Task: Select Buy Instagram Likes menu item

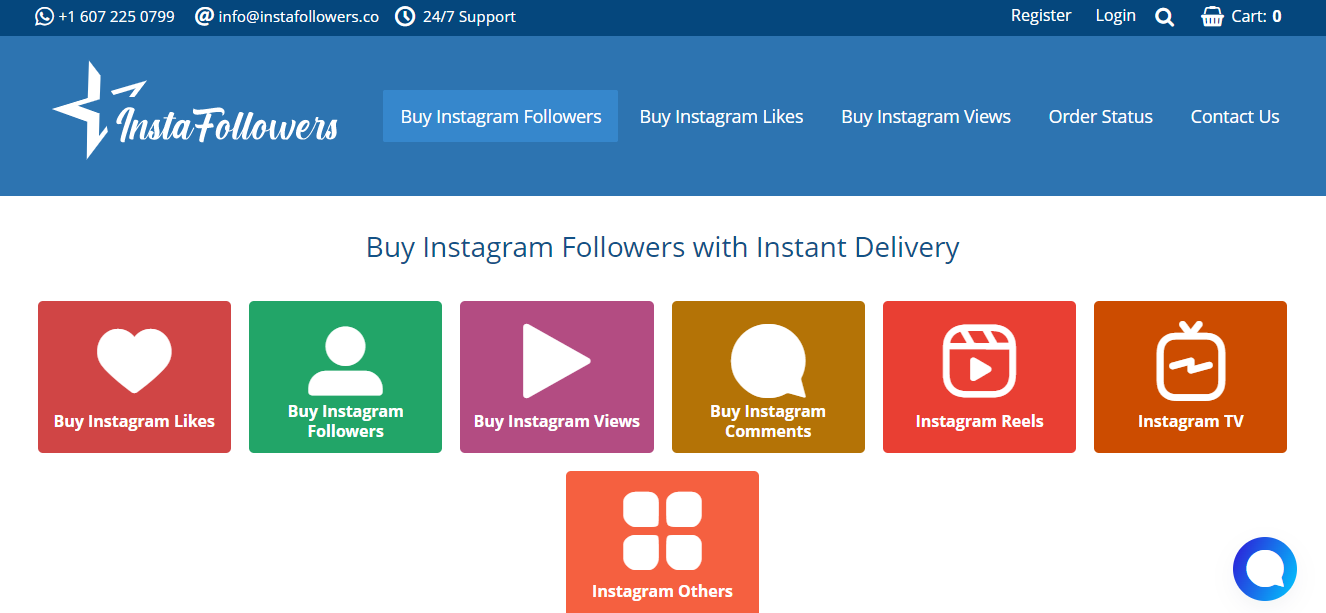Action: click(x=721, y=116)
